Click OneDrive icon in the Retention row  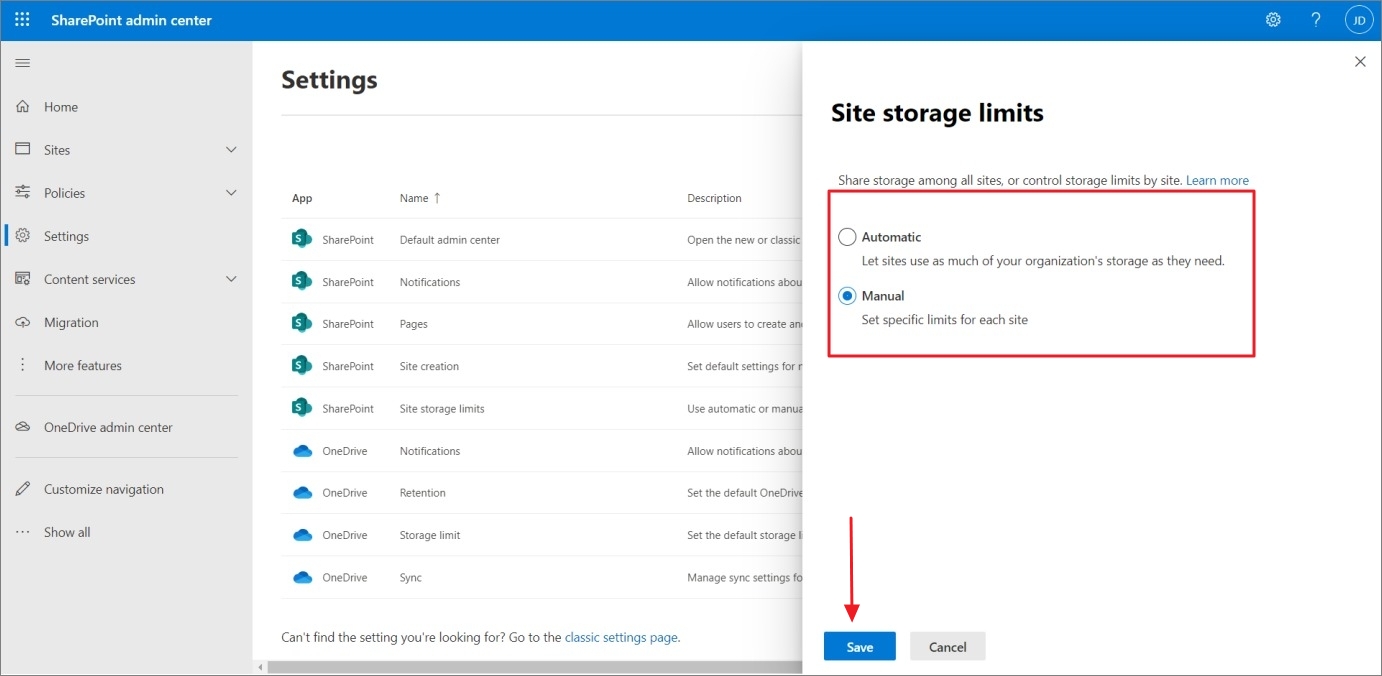(302, 493)
